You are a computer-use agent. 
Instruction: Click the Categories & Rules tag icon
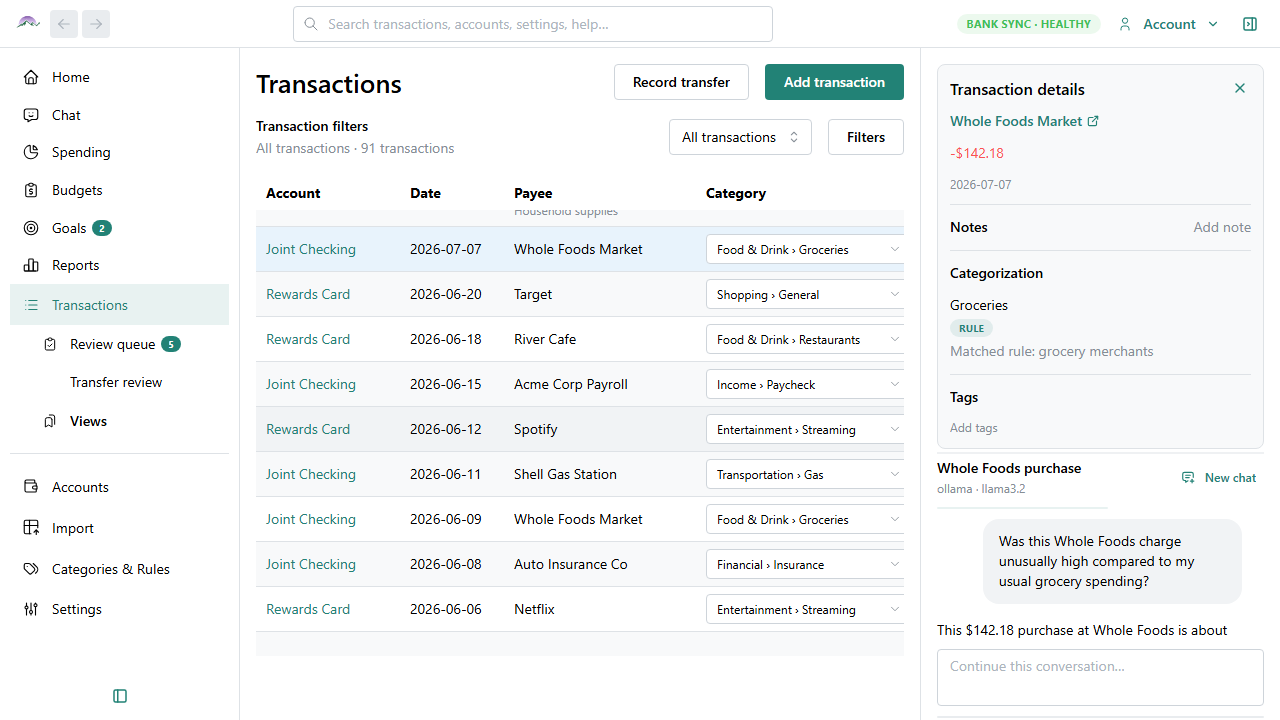31,569
